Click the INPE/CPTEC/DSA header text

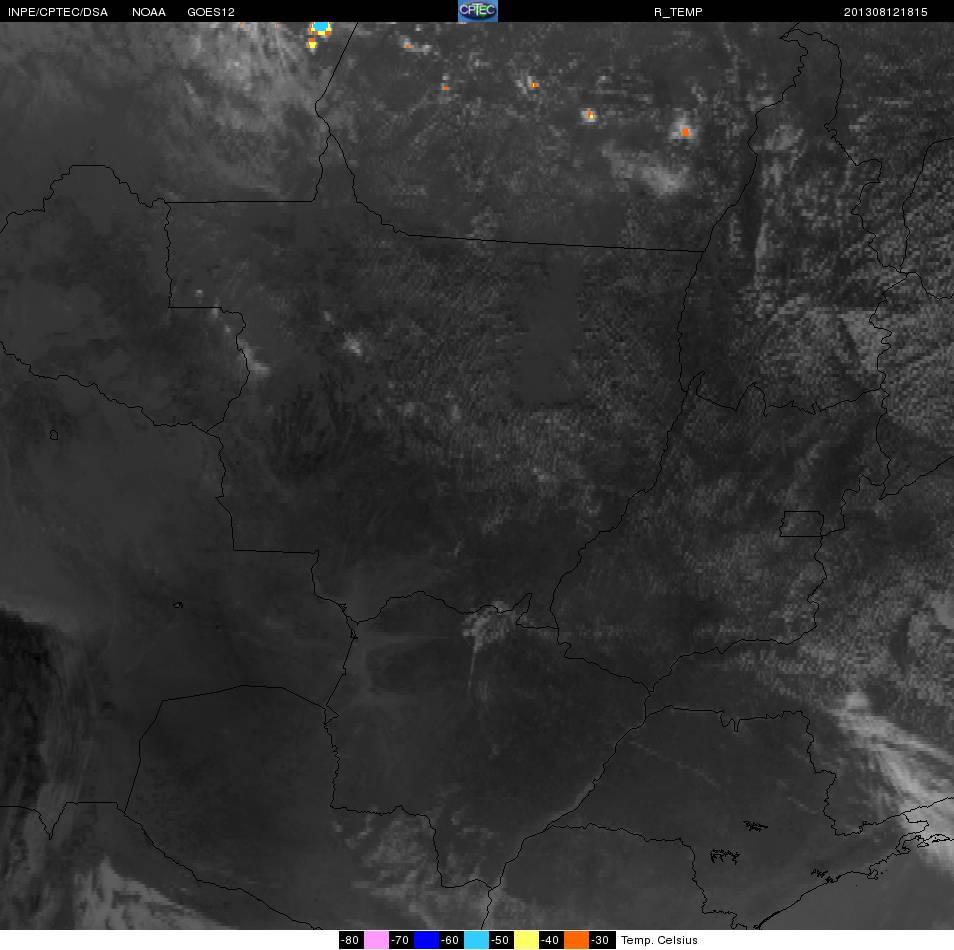tap(58, 12)
